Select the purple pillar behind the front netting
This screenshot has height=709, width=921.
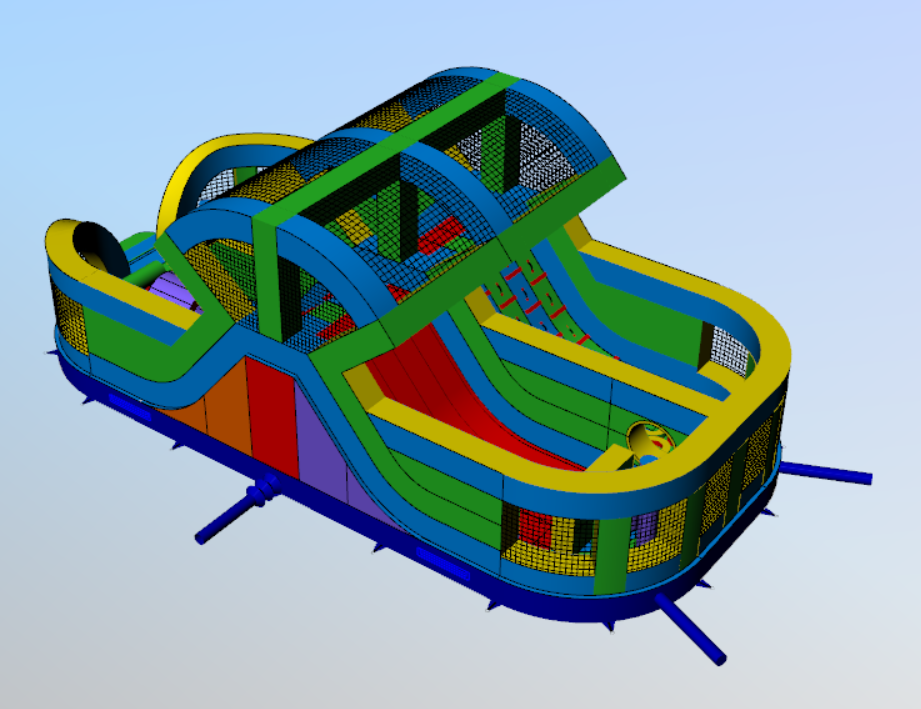[x=647, y=528]
